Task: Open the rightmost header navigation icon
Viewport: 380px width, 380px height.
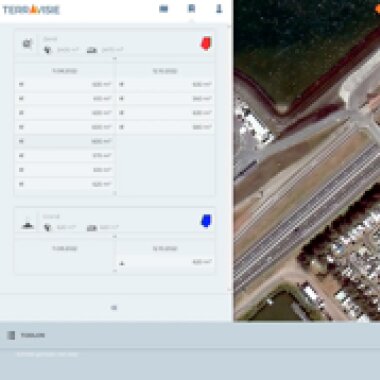Action: click(219, 9)
